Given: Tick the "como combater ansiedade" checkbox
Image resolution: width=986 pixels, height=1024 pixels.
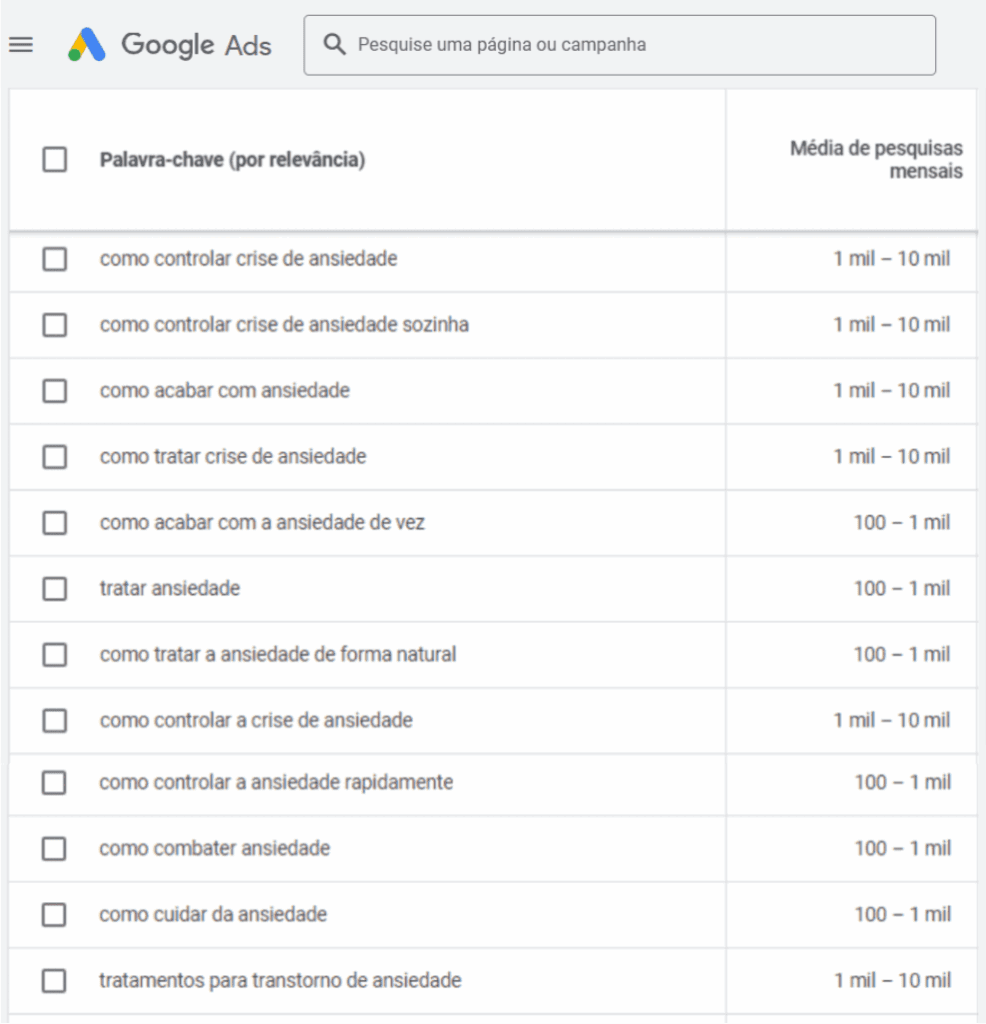Looking at the screenshot, I should click(x=55, y=849).
